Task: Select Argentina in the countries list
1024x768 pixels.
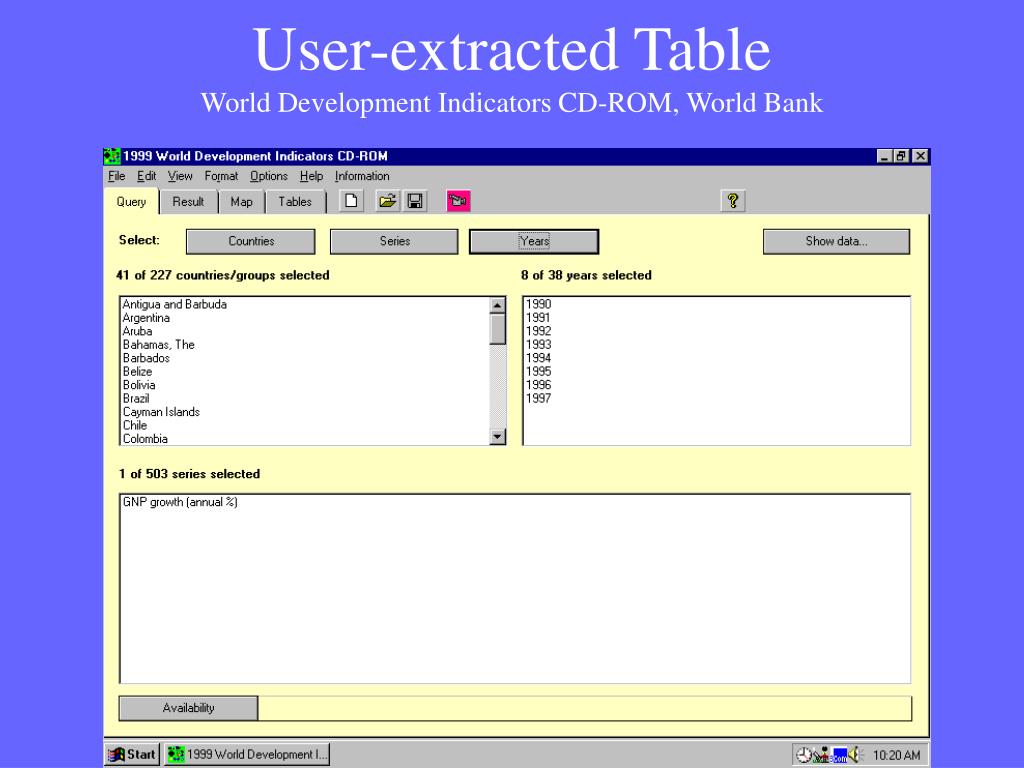Action: tap(146, 318)
